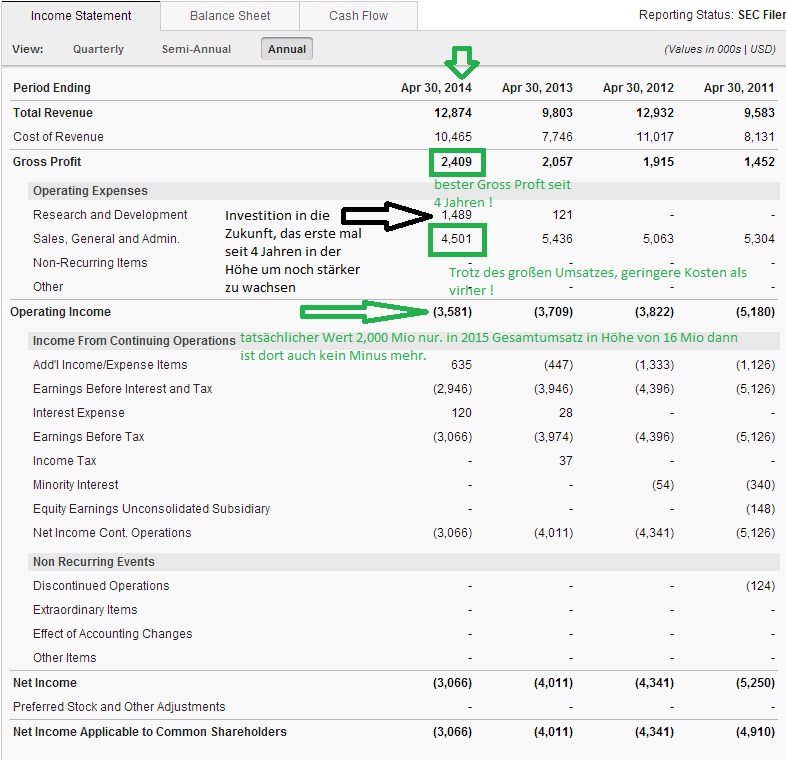Click the Apr 30, 2013 column header
Image resolution: width=786 pixels, height=760 pixels.
(x=537, y=88)
